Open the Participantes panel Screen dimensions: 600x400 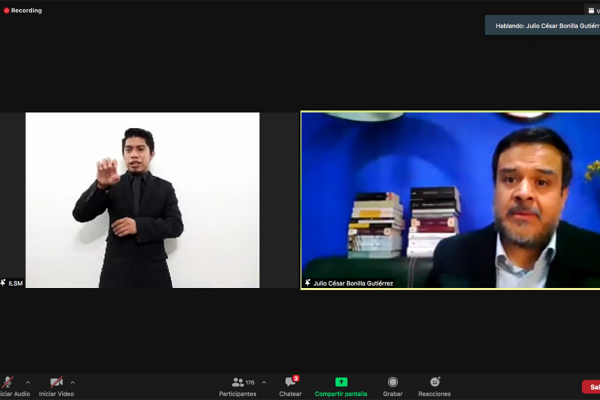238,387
